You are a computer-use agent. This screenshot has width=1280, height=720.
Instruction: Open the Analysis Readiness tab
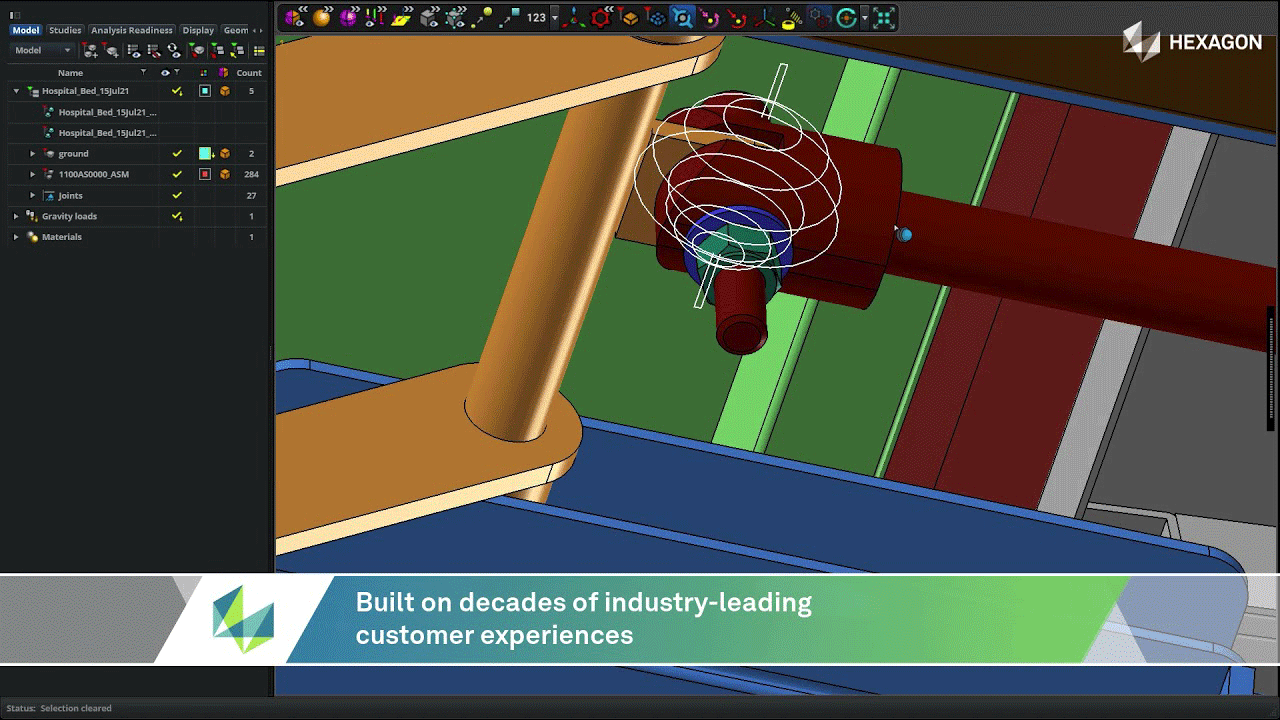(x=132, y=30)
